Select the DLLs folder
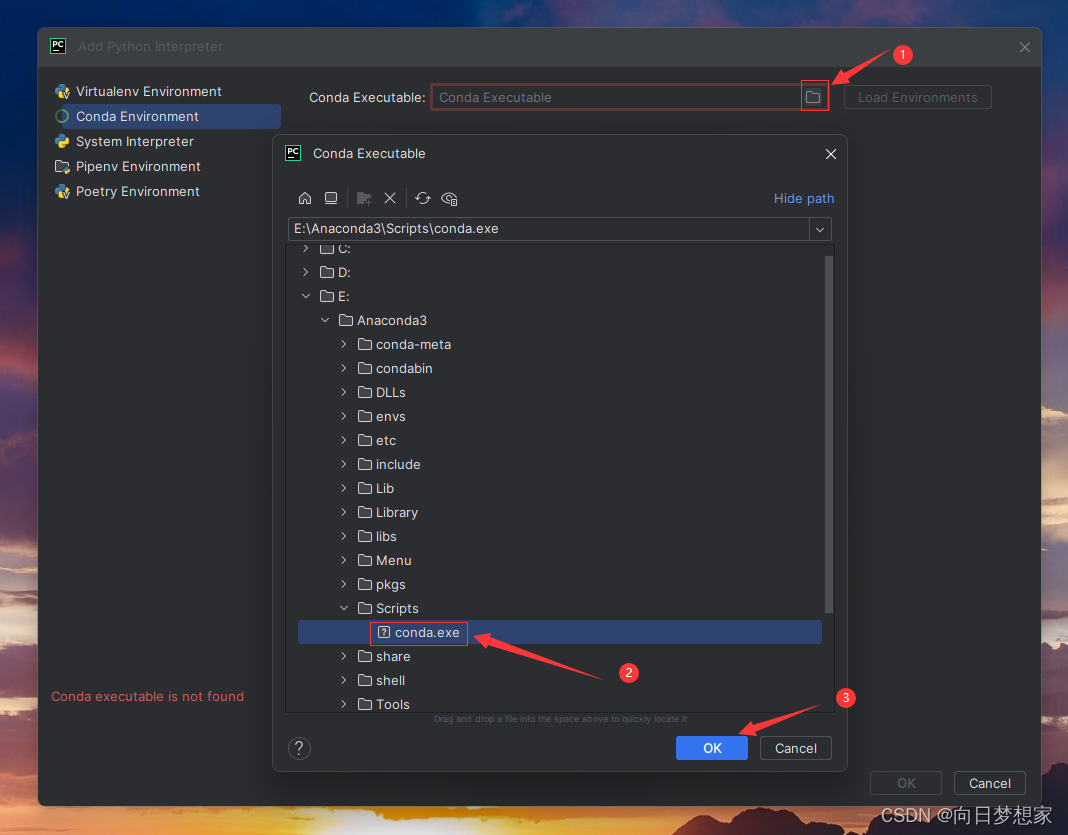Screen dimensions: 1068x835 click(x=390, y=392)
